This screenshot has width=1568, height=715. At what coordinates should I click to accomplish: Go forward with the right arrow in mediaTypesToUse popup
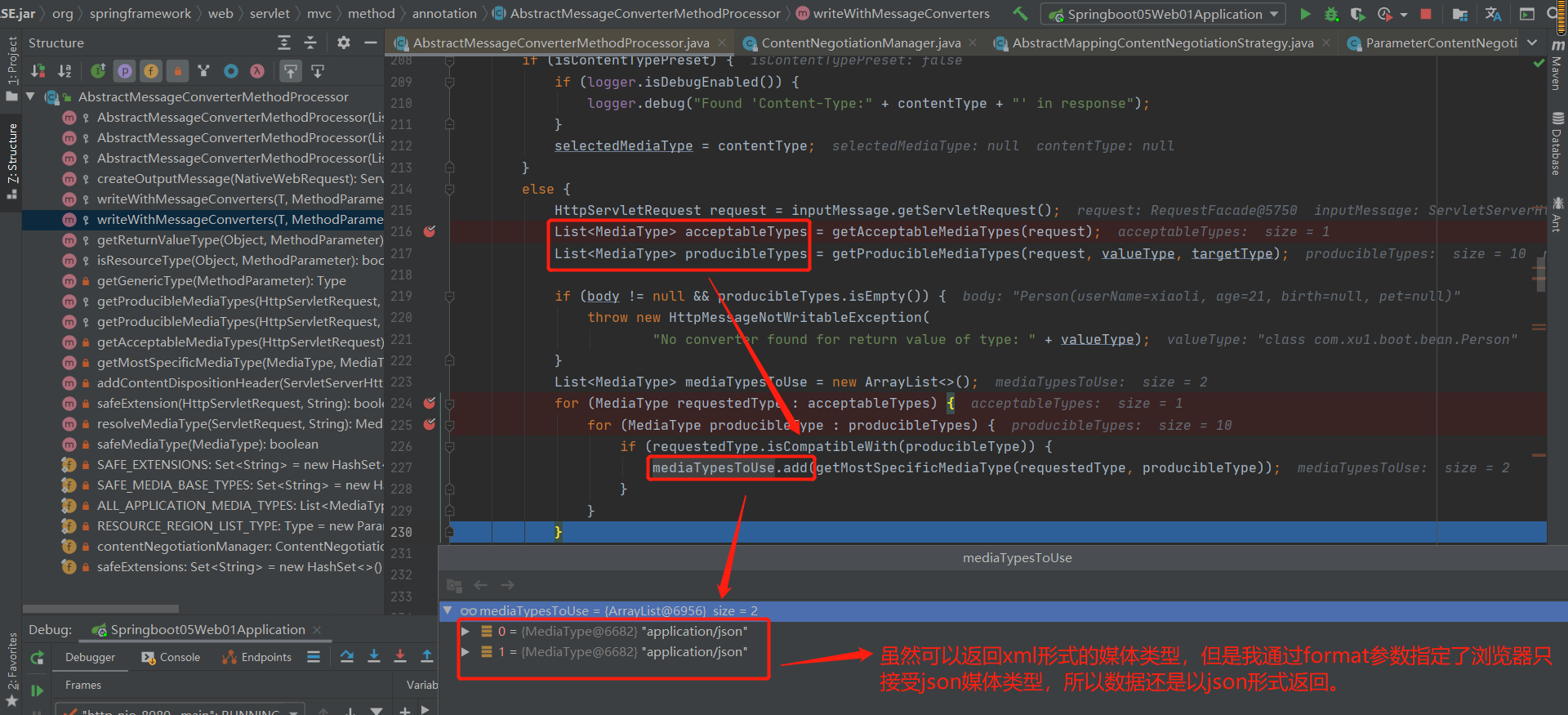pyautogui.click(x=507, y=585)
